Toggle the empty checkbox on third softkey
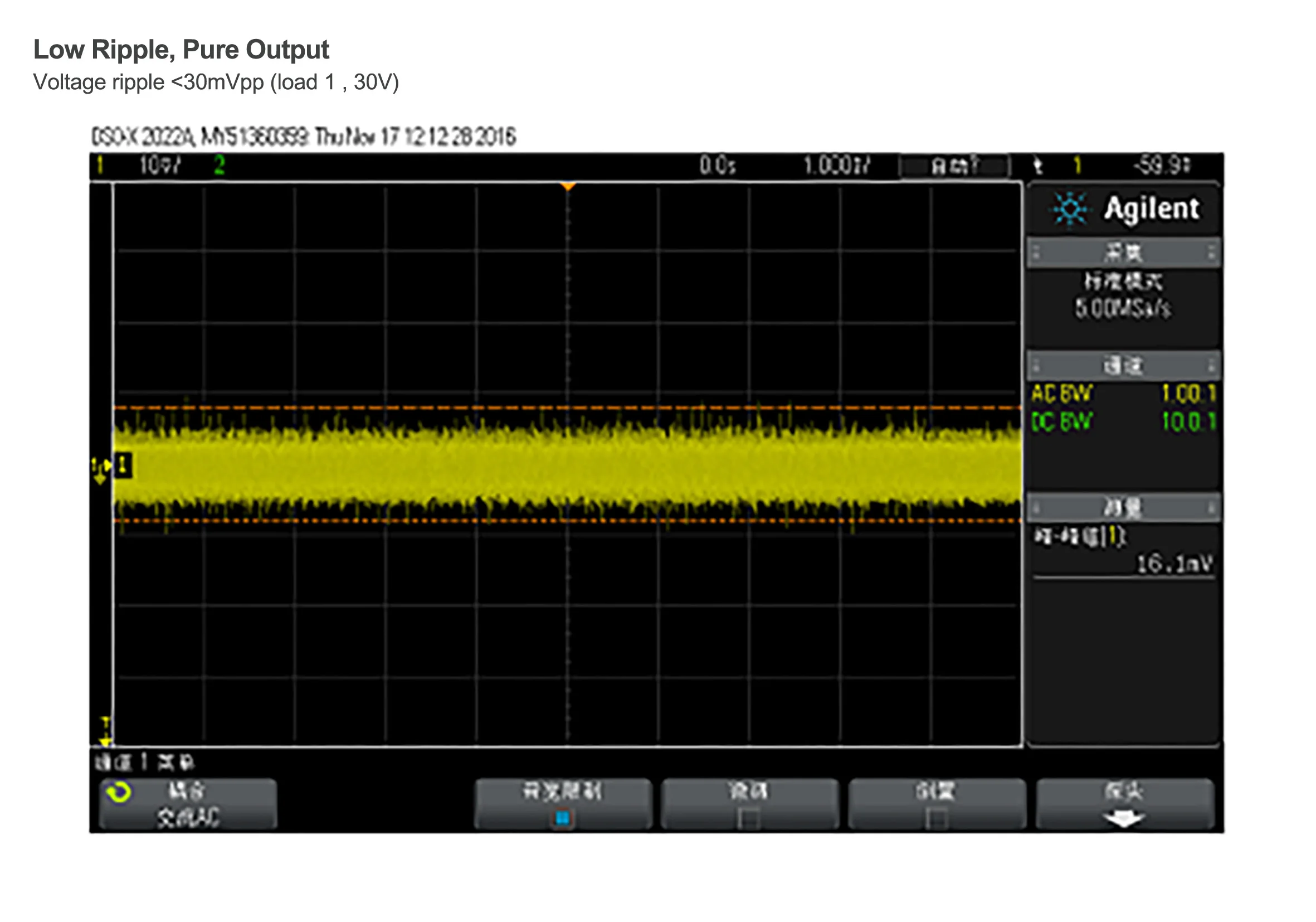Screen dimensions: 1316x922 point(749,818)
